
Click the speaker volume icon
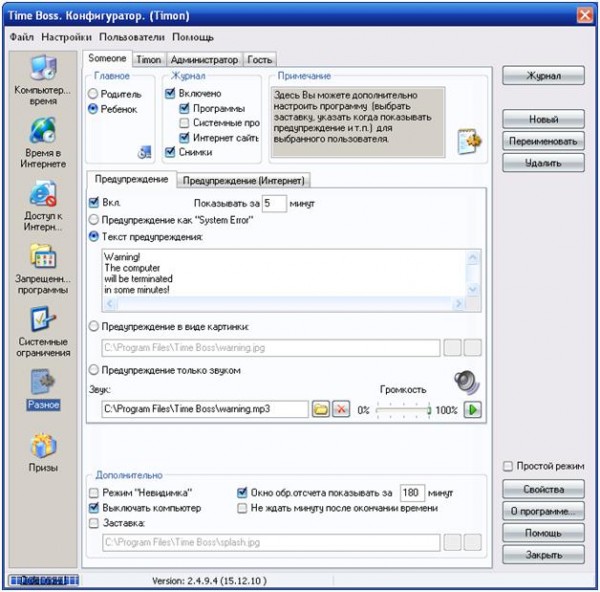[467, 382]
